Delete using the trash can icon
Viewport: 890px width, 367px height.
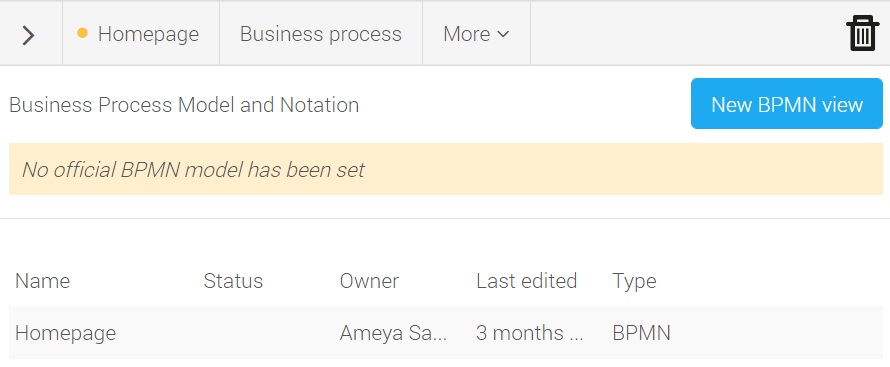[863, 34]
